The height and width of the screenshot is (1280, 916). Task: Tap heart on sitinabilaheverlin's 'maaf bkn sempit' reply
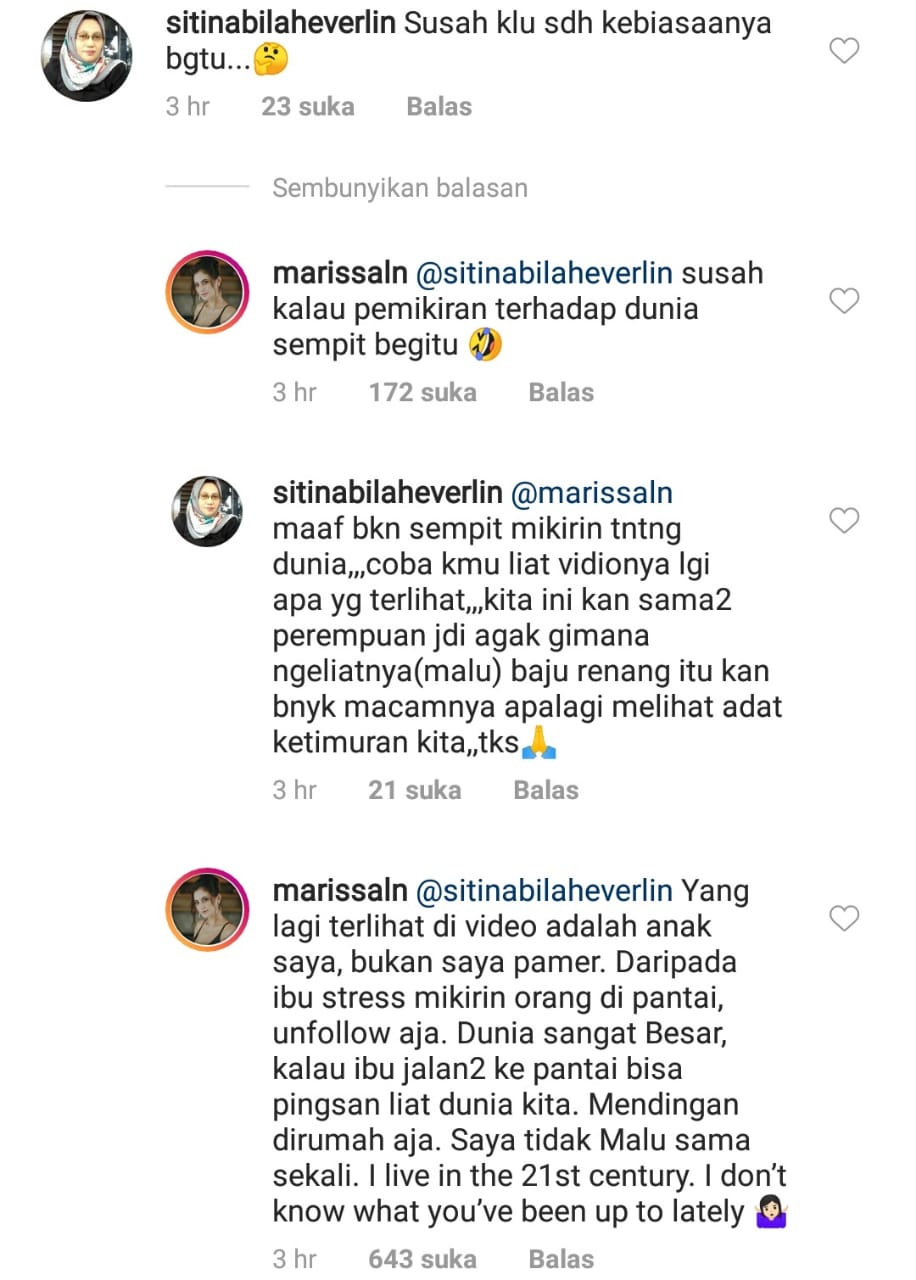(x=845, y=520)
